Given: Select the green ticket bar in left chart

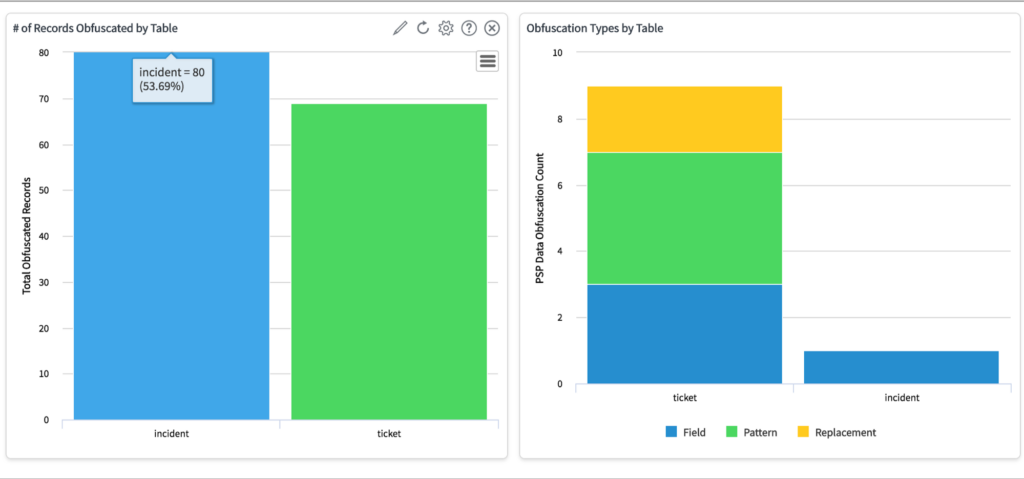Looking at the screenshot, I should pos(389,261).
